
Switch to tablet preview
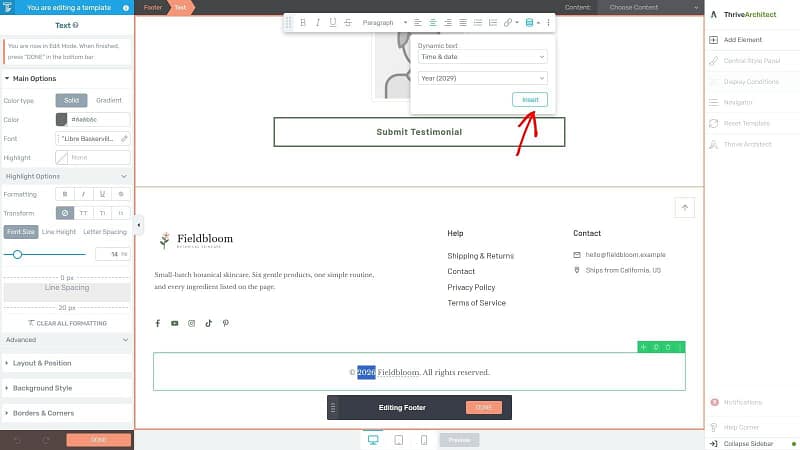[x=398, y=440]
